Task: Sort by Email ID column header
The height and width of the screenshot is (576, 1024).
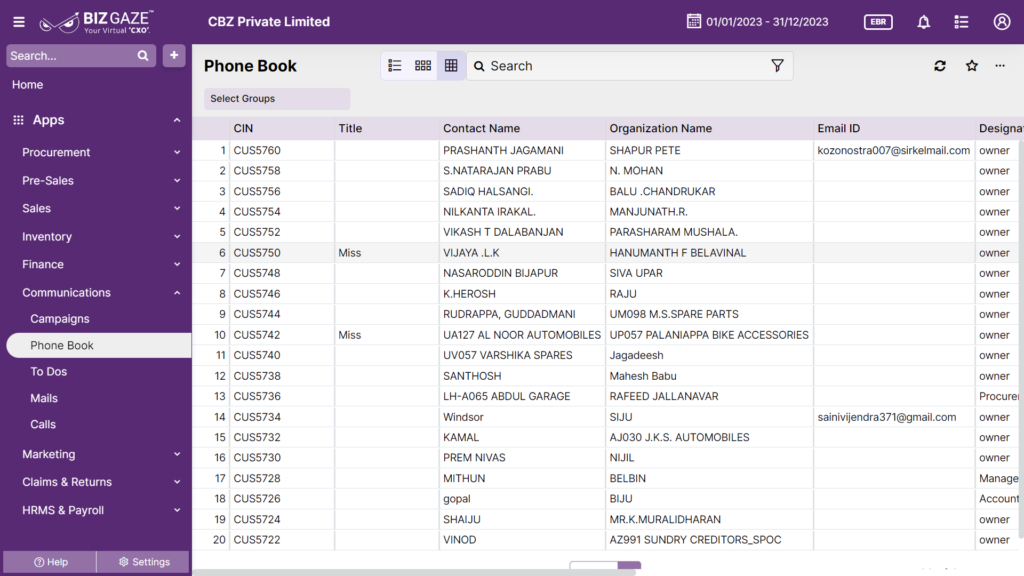Action: 839,129
